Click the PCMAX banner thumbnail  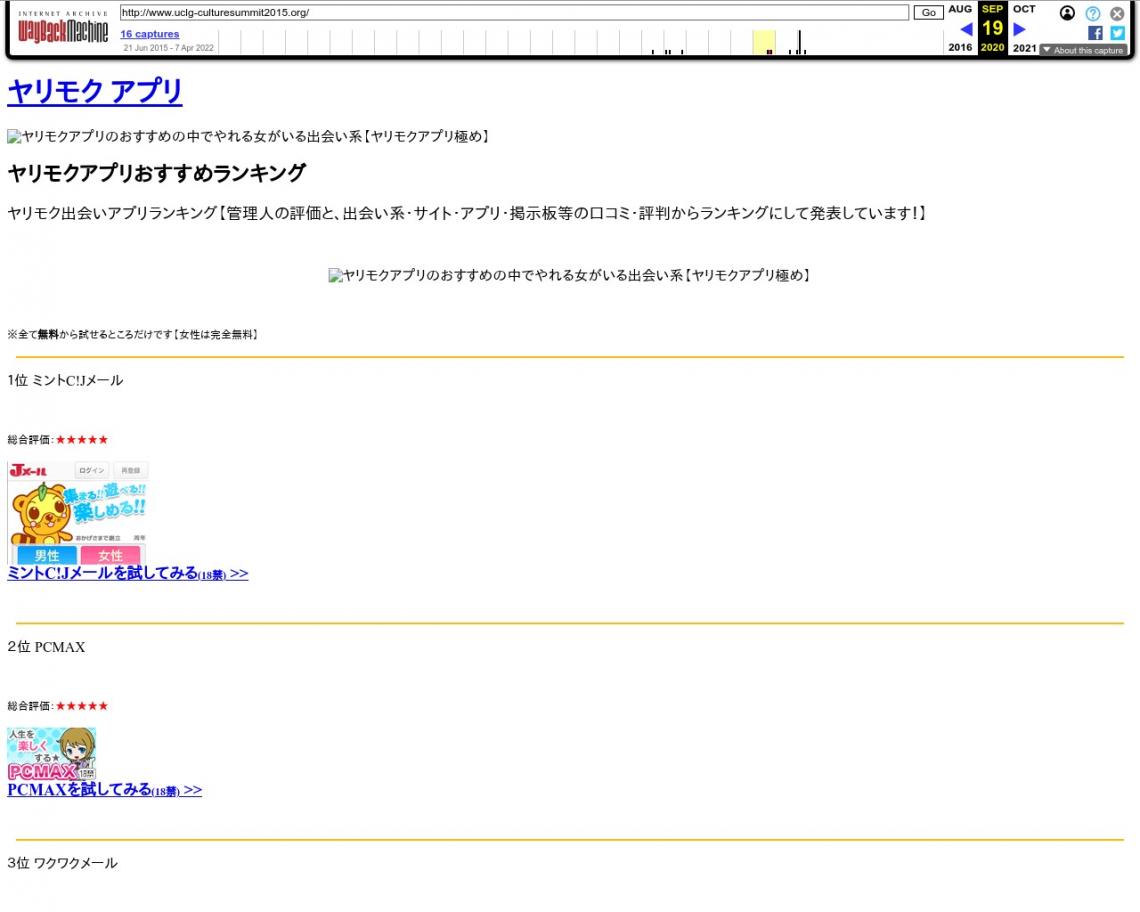tap(52, 754)
